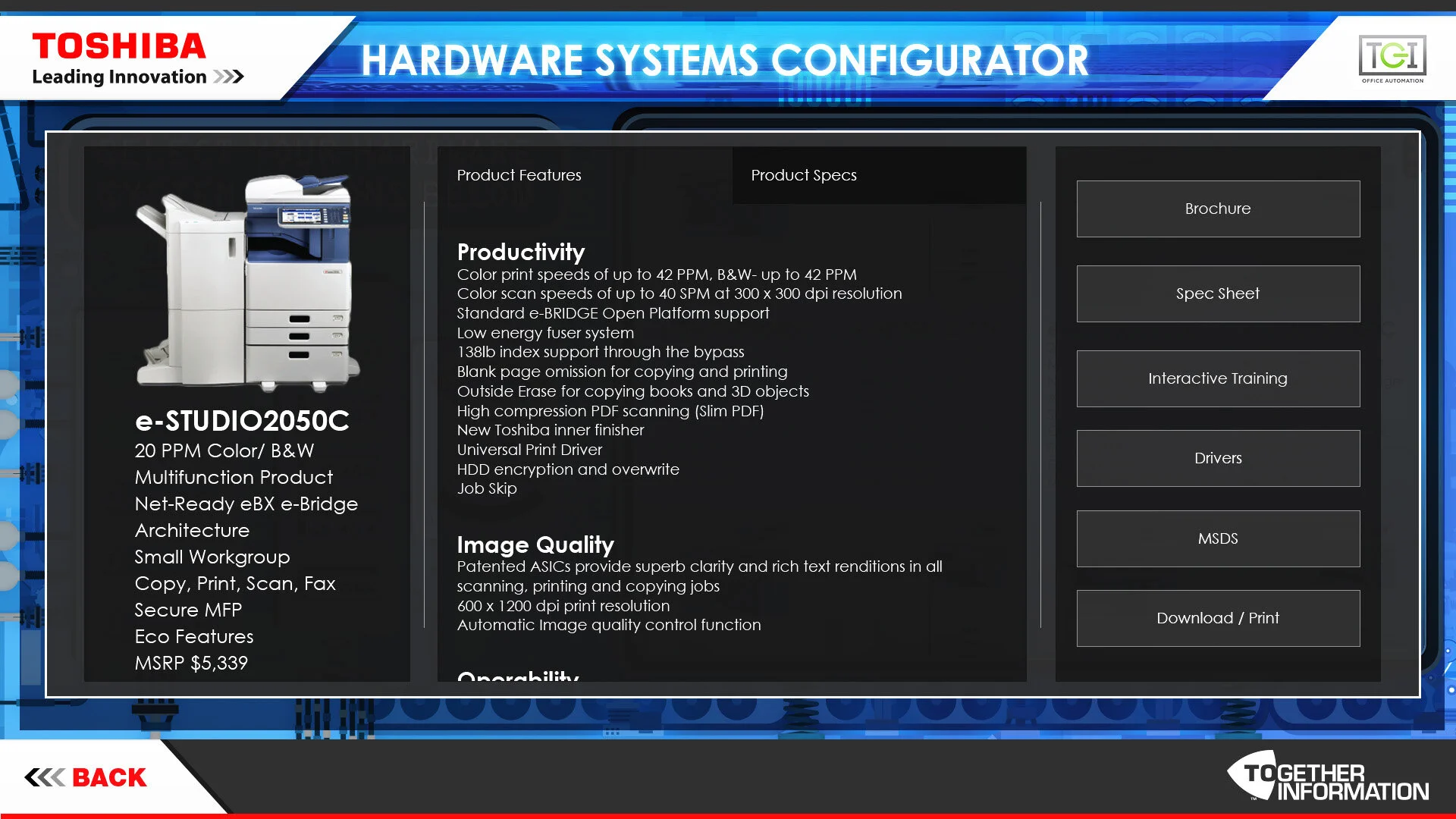Click the MSRP $5,339 price text

tap(191, 663)
